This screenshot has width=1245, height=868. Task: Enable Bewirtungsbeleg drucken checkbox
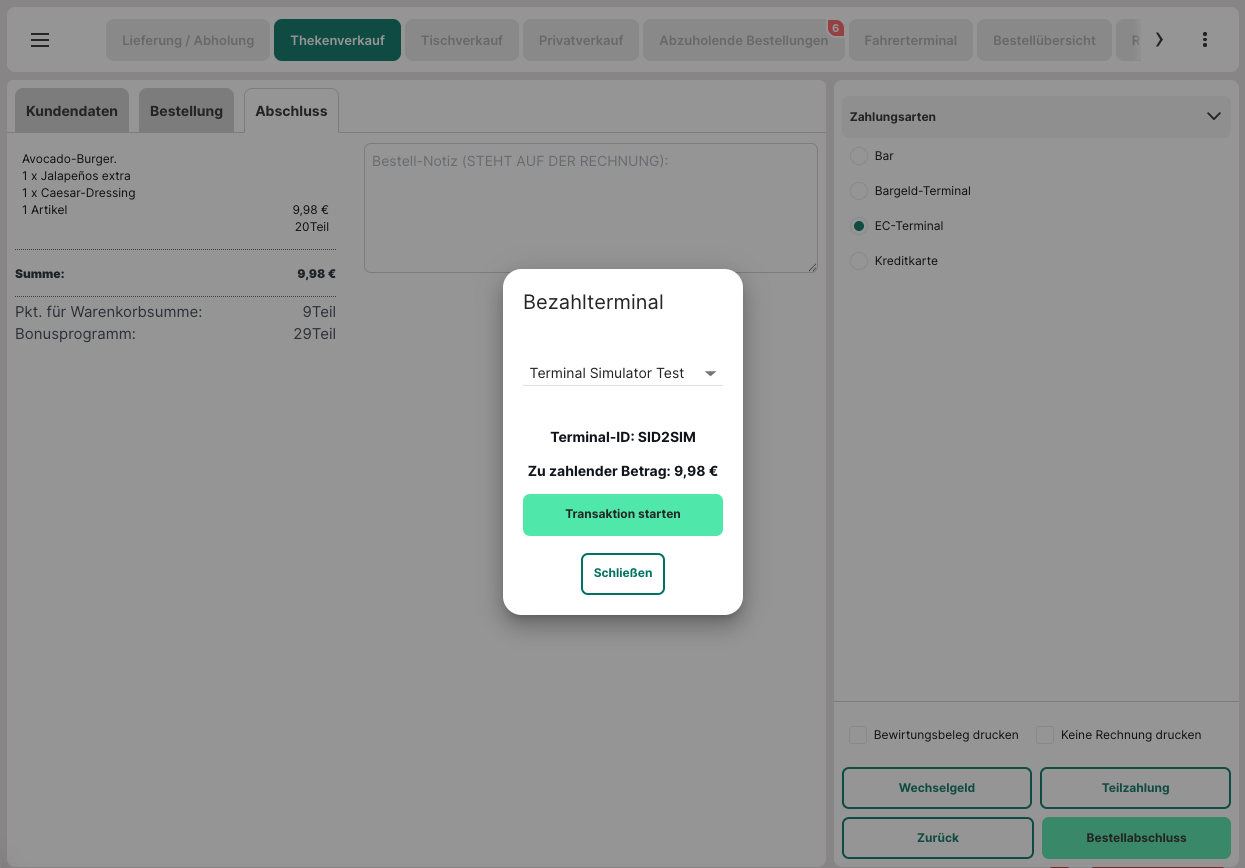[x=858, y=735]
